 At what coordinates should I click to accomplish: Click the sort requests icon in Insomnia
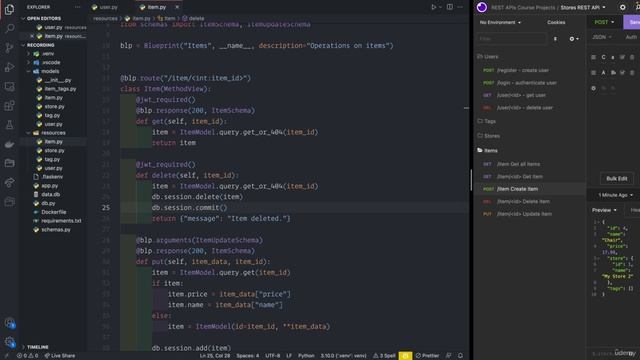(556, 39)
